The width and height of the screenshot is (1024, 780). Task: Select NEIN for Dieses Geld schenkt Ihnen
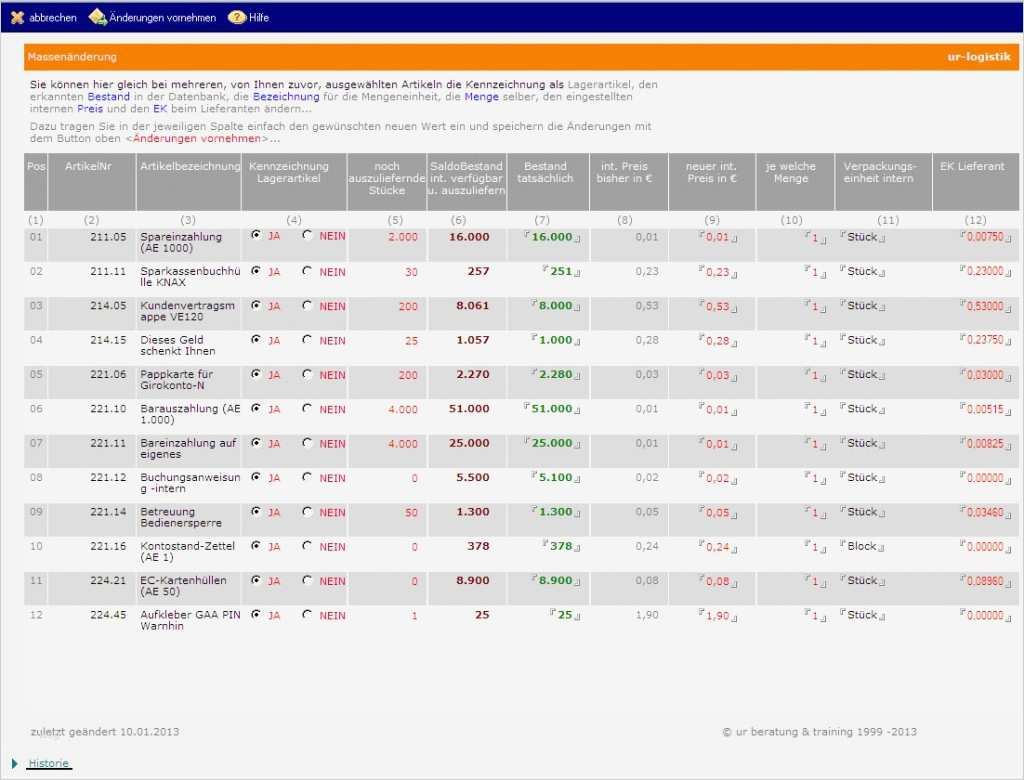point(307,339)
